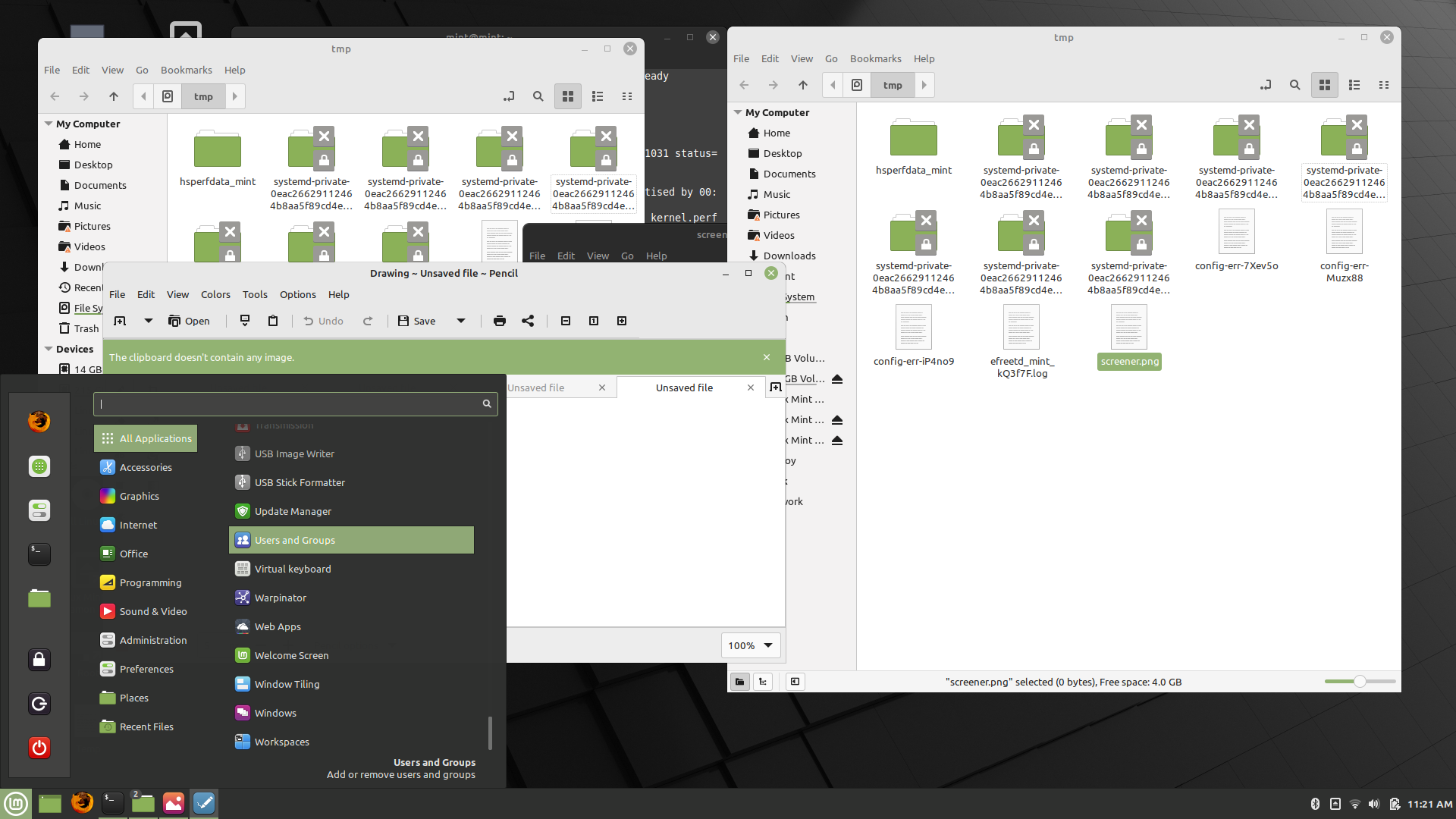The height and width of the screenshot is (819, 1456).
Task: Click the volume icon in the system tray
Action: coord(1374,804)
